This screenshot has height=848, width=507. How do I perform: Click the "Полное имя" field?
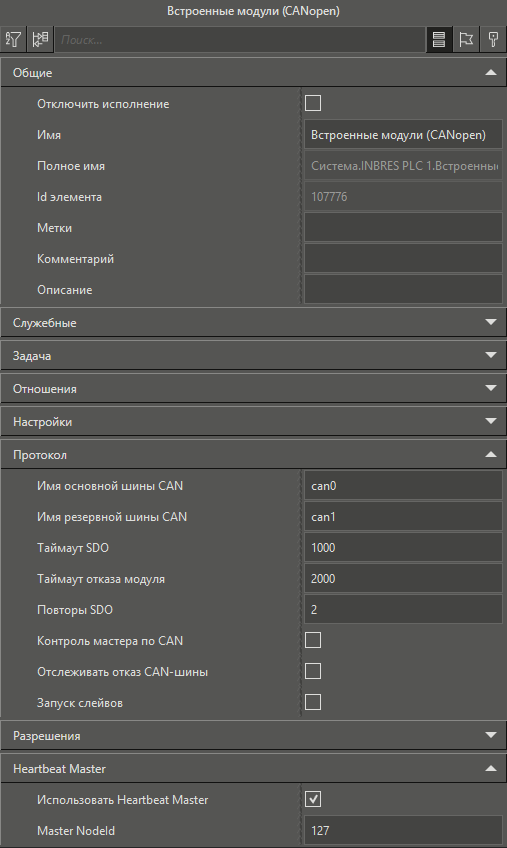click(403, 165)
